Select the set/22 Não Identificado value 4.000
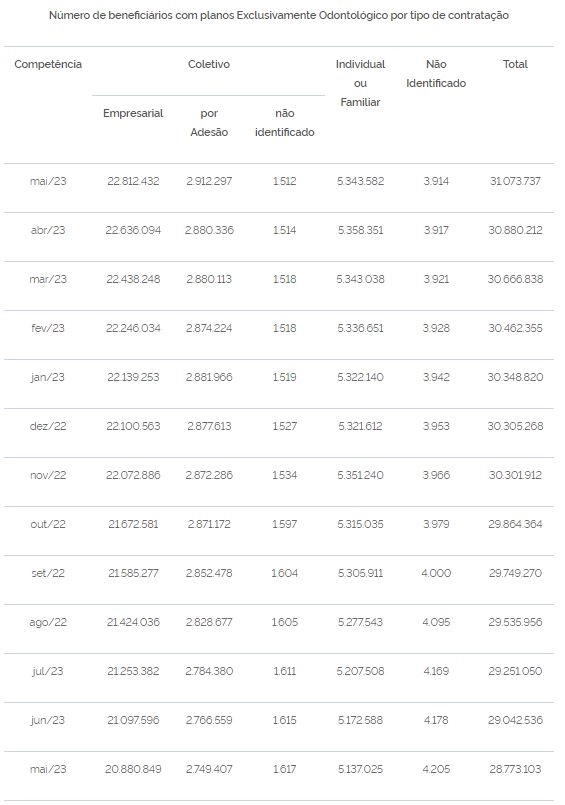The image size is (565, 805). coord(436,573)
